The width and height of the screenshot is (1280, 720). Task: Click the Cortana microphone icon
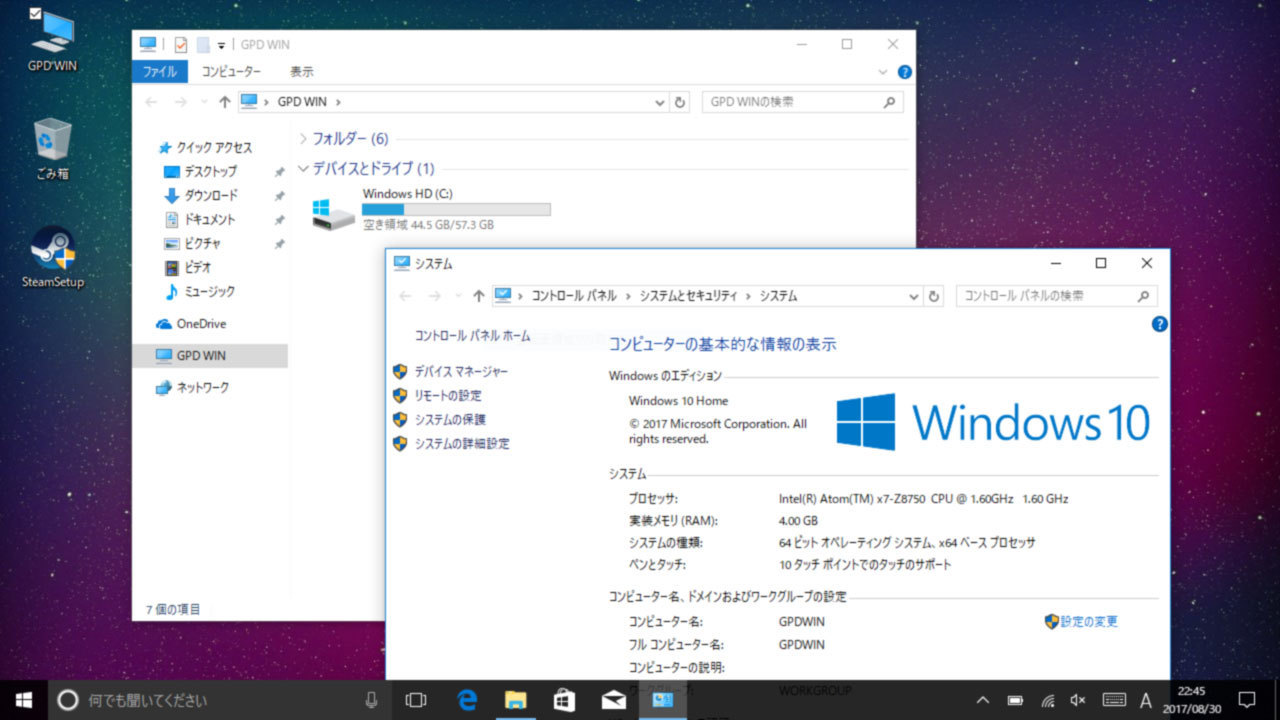point(372,700)
